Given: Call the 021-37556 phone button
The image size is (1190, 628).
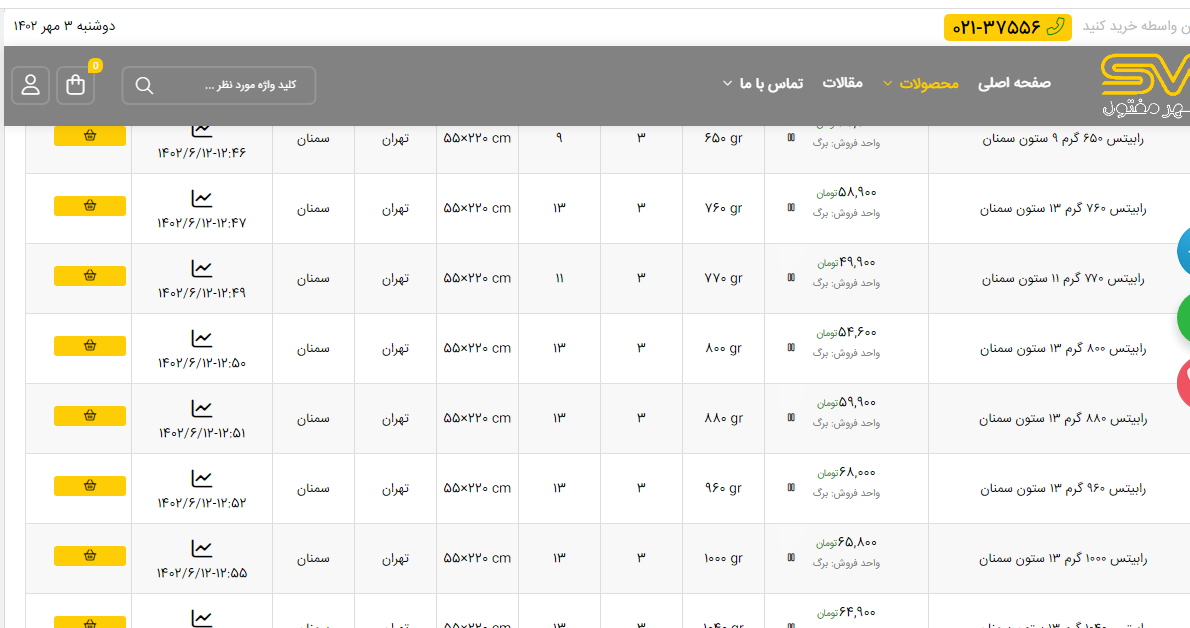Looking at the screenshot, I should click(x=1007, y=27).
